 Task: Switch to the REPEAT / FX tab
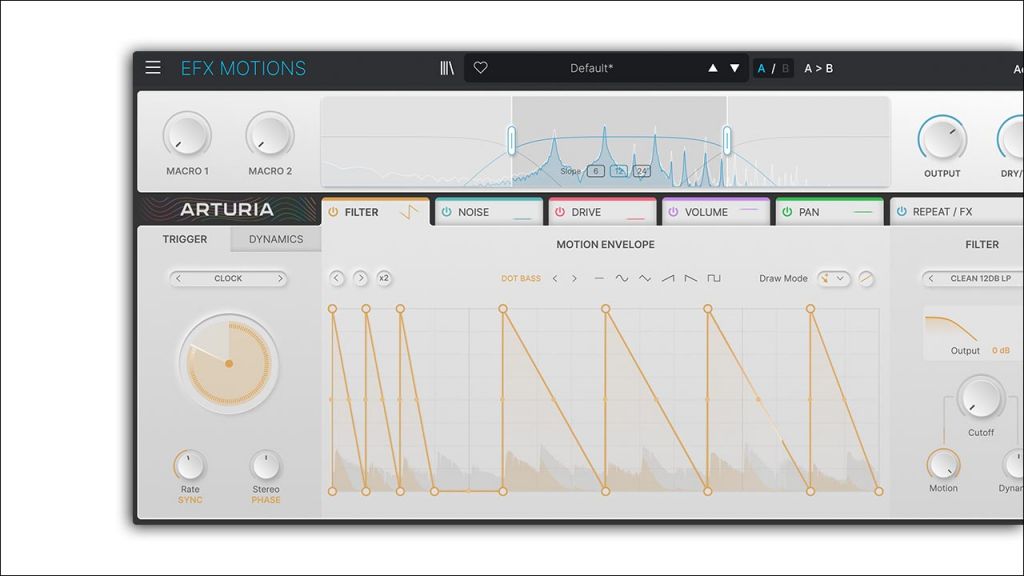pos(957,212)
